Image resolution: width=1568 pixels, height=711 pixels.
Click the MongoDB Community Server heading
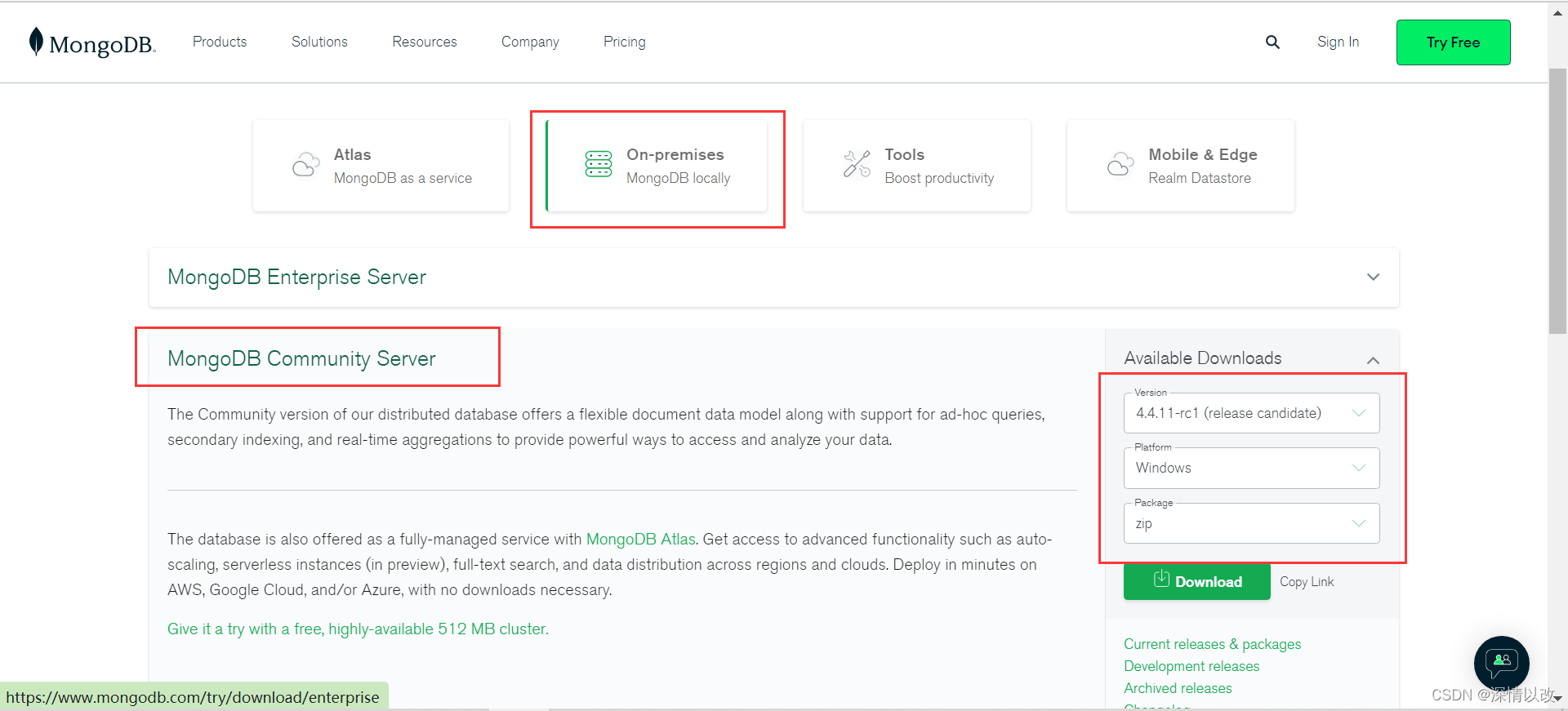301,359
